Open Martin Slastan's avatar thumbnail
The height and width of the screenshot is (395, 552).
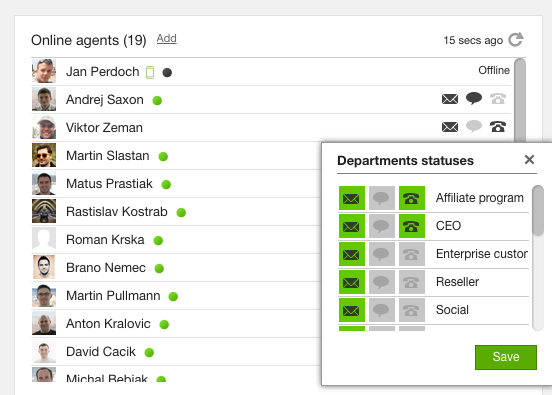pos(44,155)
